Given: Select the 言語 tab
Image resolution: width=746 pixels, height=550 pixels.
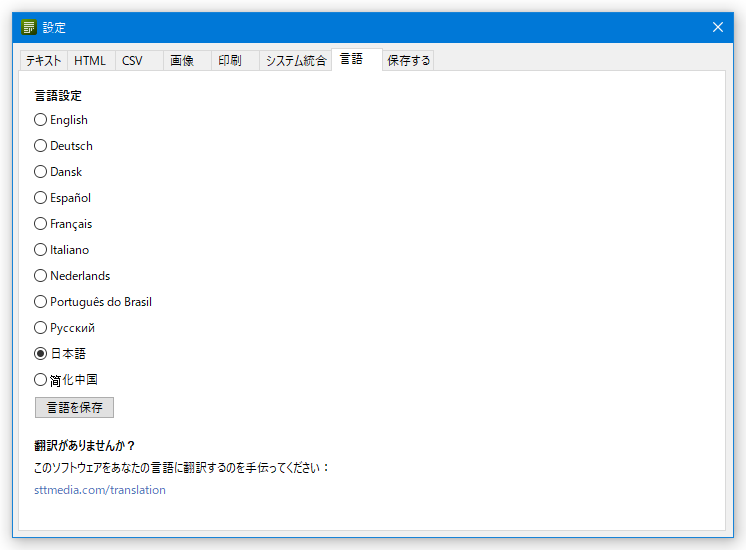Looking at the screenshot, I should (x=356, y=59).
